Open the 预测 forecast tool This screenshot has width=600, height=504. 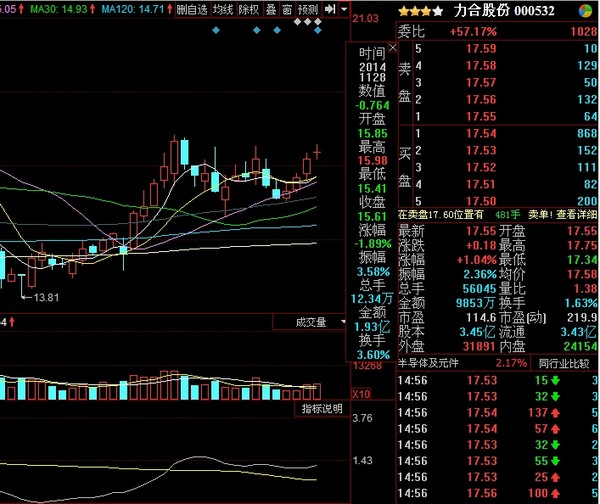[308, 10]
